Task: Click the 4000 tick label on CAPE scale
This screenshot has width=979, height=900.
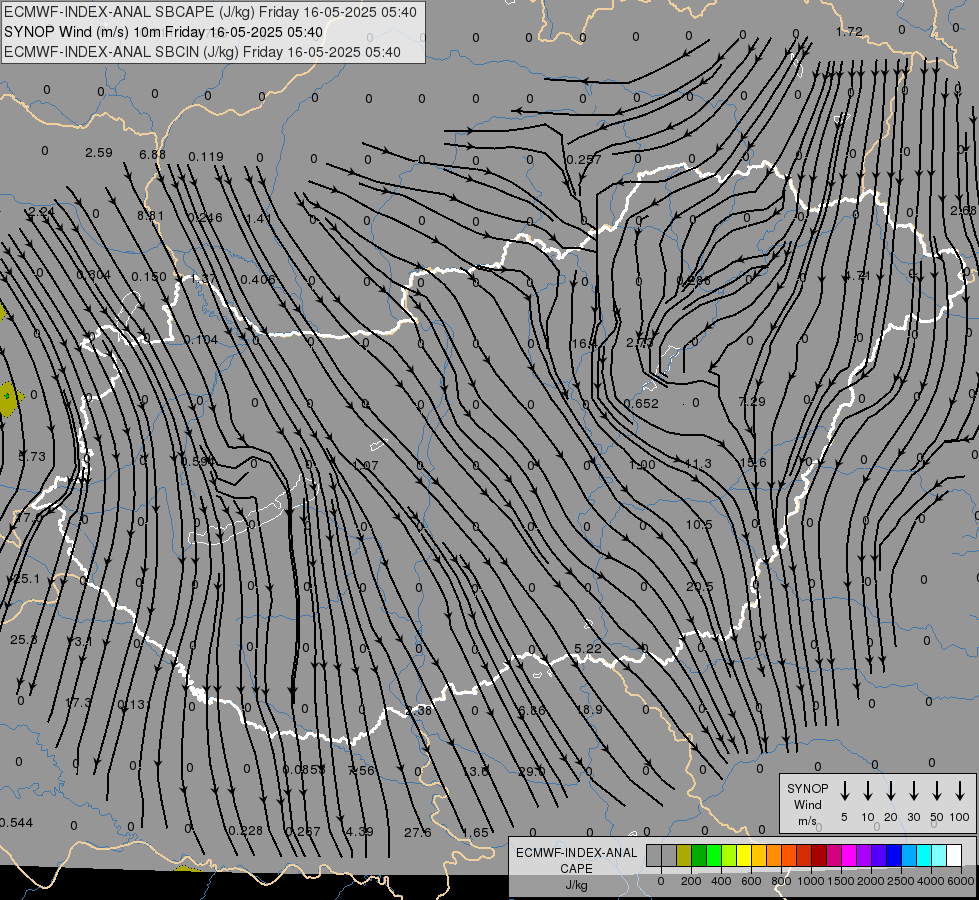Action: coord(931,881)
